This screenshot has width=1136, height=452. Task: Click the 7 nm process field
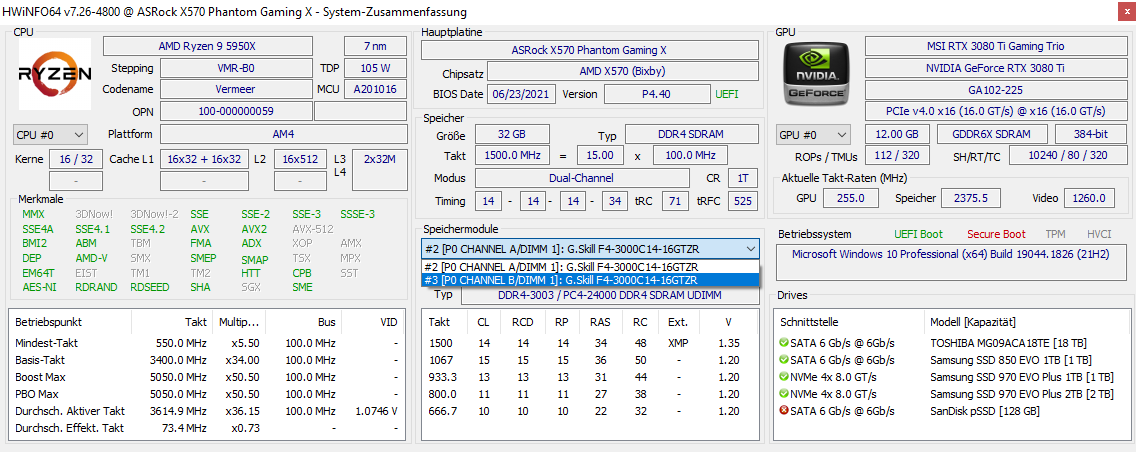(x=375, y=46)
